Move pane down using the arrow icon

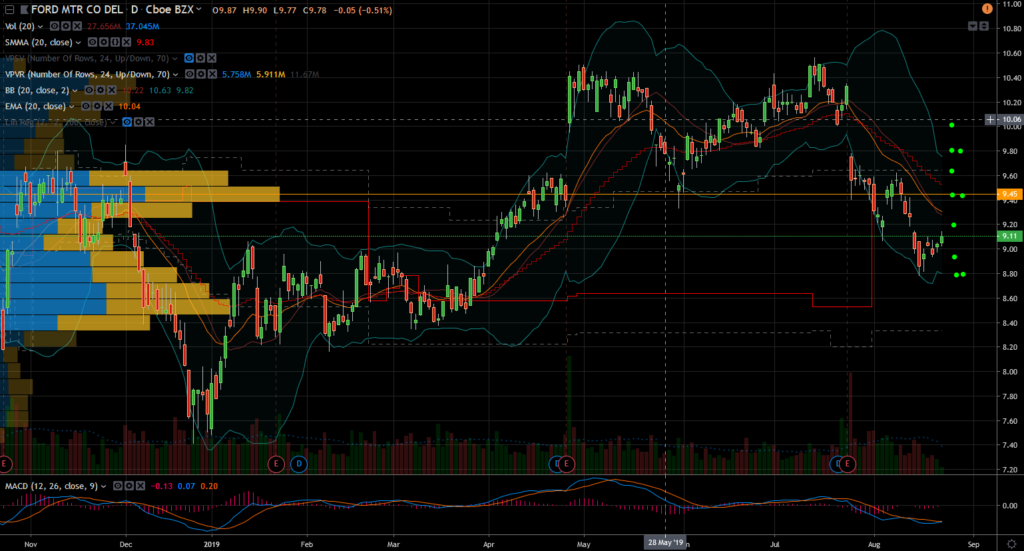[972, 26]
